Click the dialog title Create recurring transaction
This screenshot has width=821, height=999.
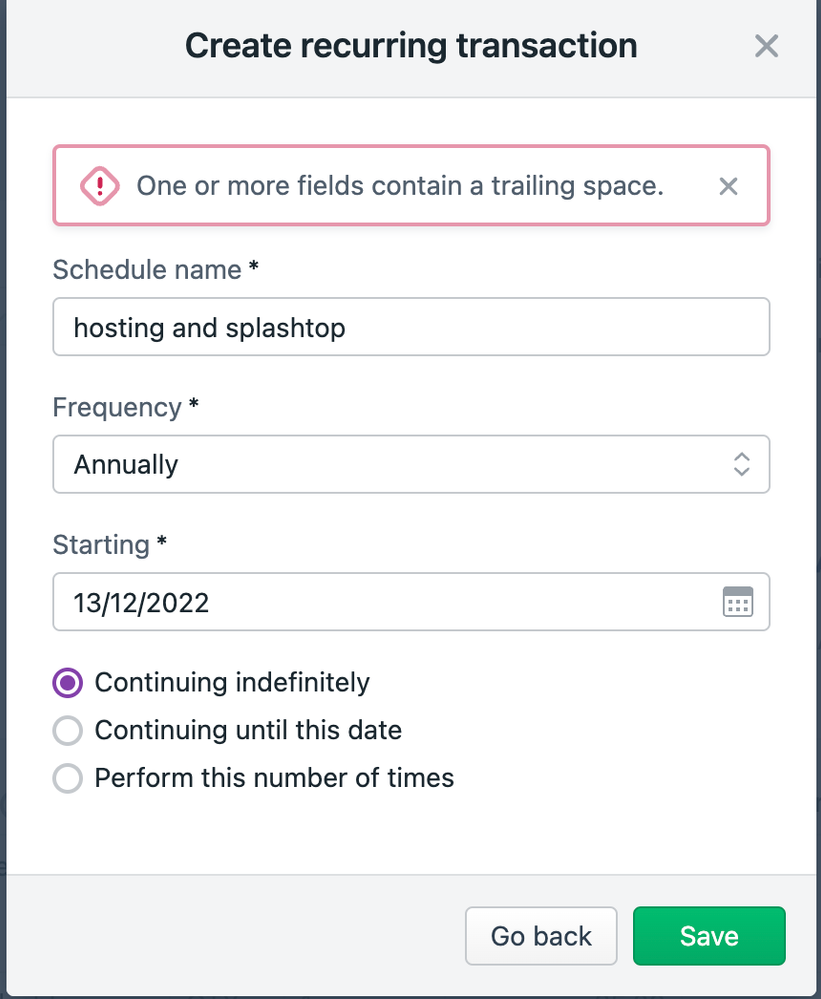click(x=411, y=46)
